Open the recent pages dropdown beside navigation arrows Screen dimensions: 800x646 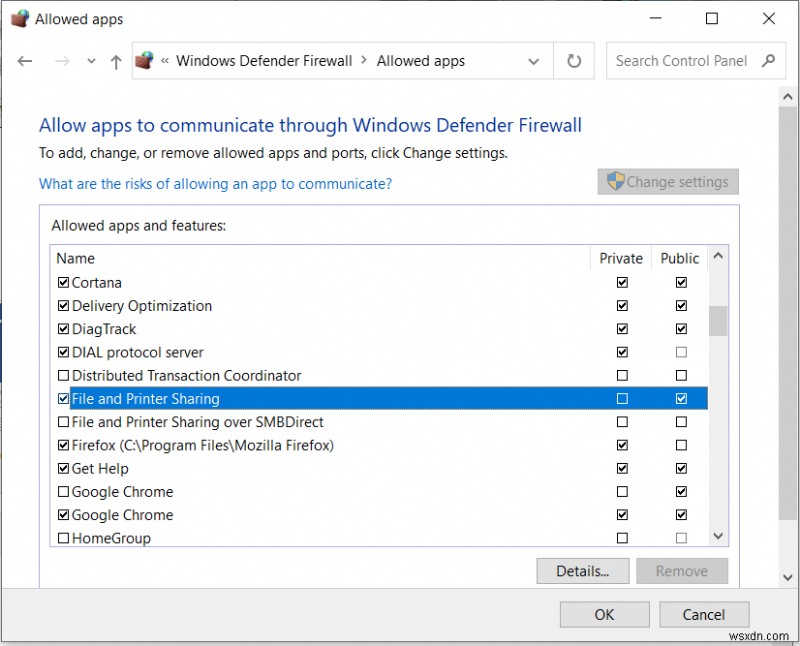(x=90, y=61)
